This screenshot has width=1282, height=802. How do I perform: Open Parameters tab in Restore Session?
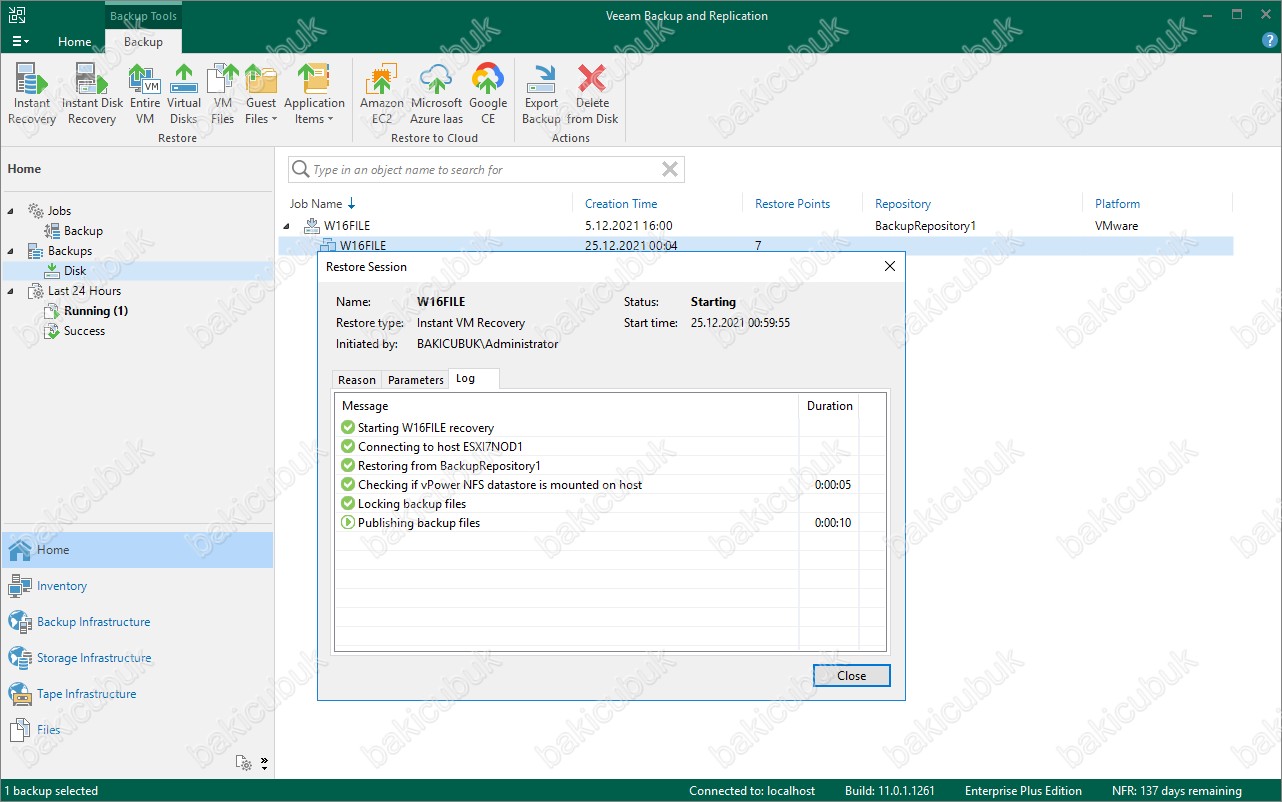pyautogui.click(x=415, y=380)
